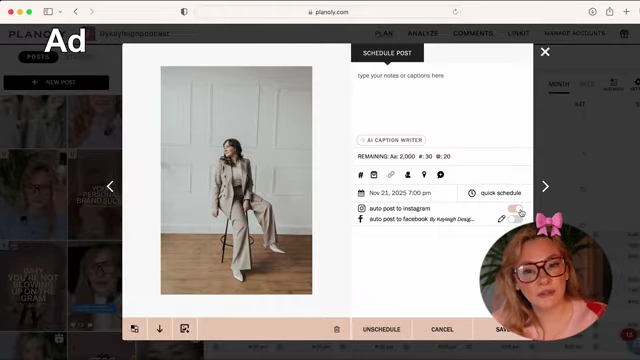Go back in Safari

[76, 12]
